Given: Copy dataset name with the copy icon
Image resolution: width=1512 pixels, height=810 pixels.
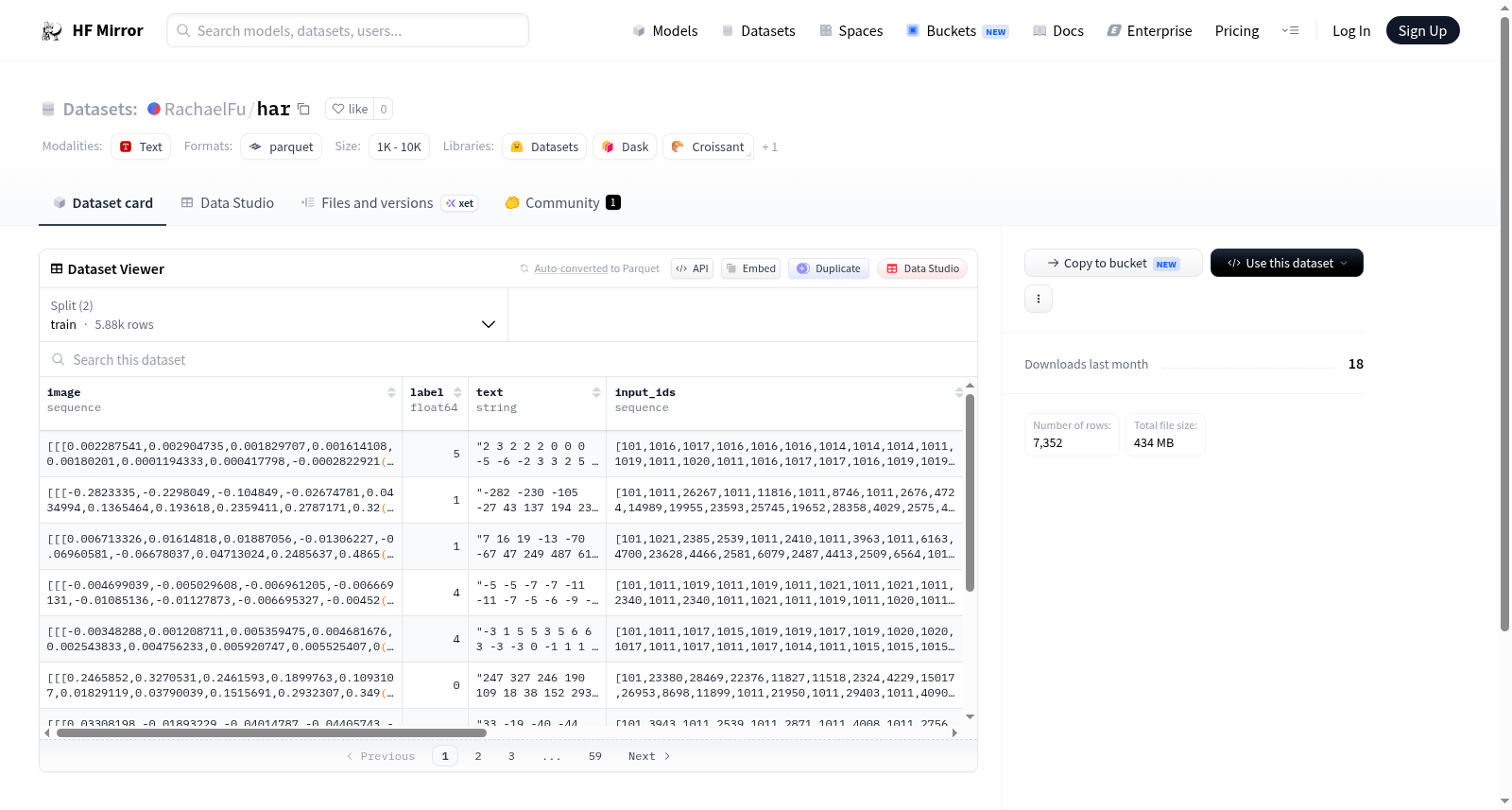Looking at the screenshot, I should (x=303, y=109).
